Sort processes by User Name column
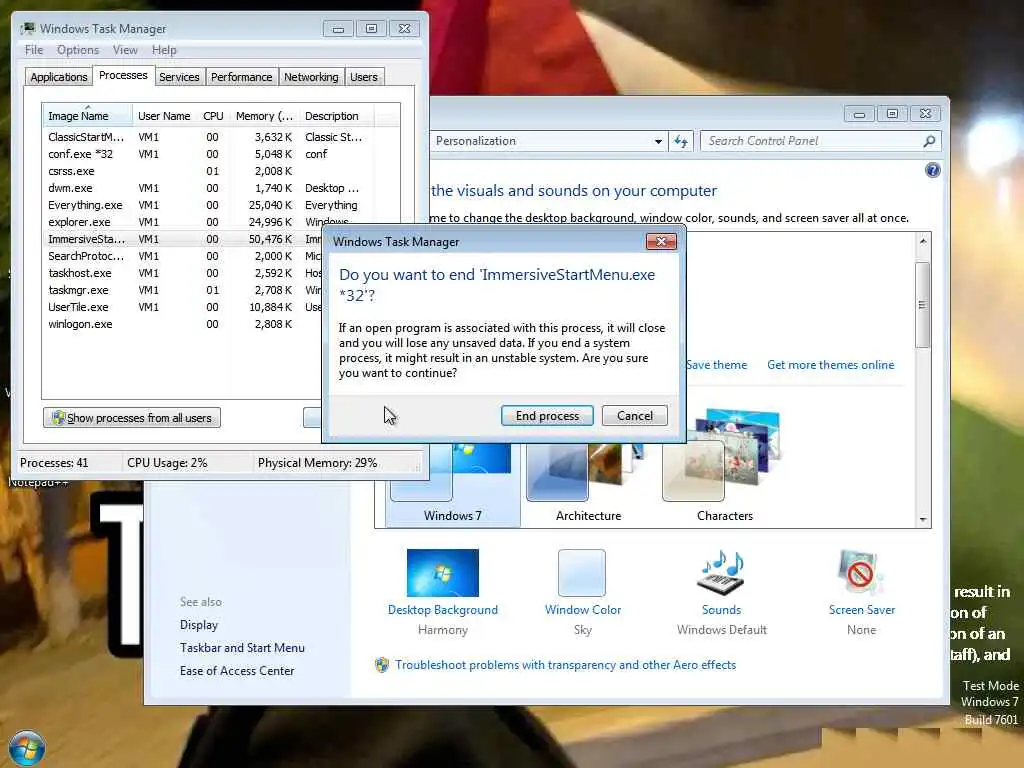1024x768 pixels. [x=164, y=116]
